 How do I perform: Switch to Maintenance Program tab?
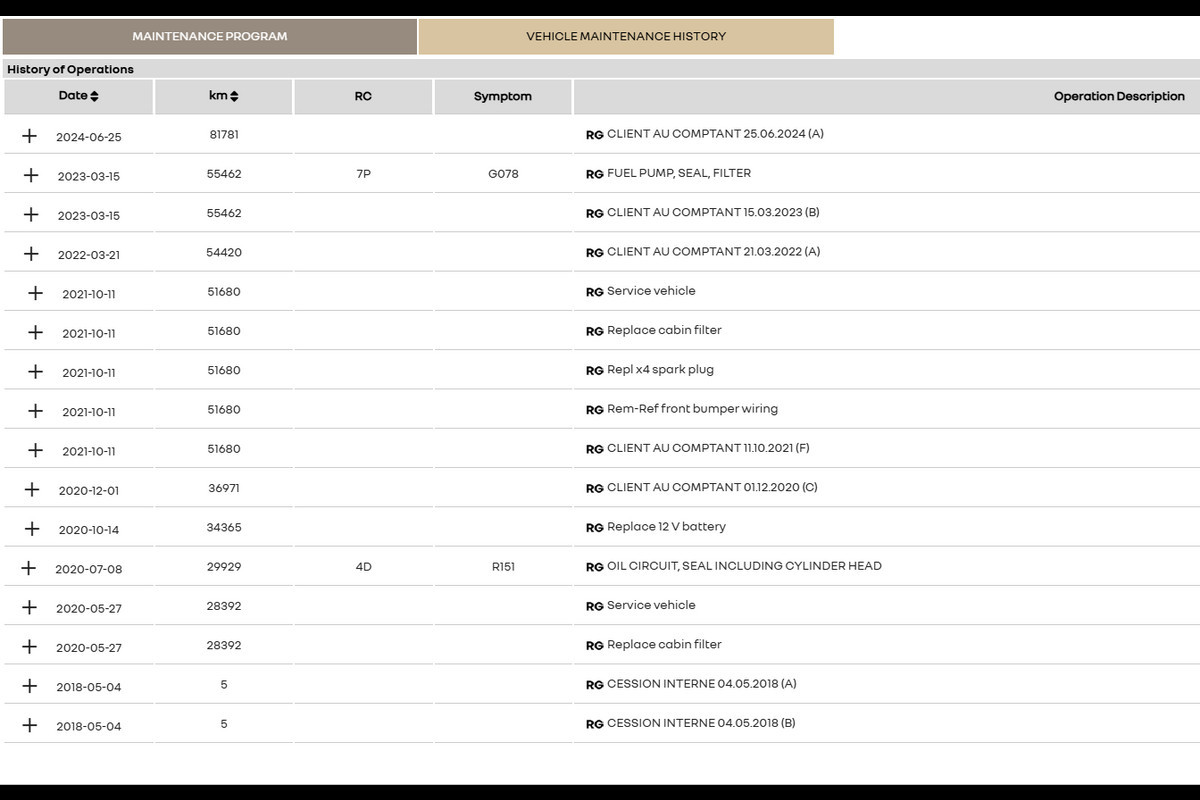pyautogui.click(x=210, y=36)
